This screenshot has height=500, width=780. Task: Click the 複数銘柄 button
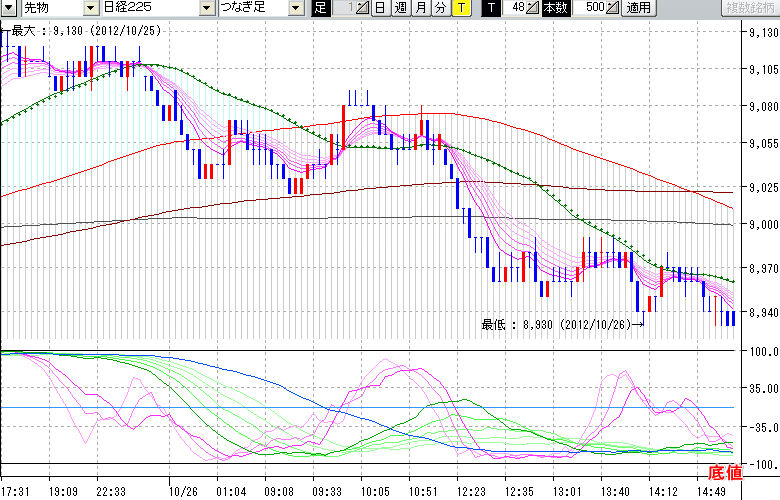coord(749,8)
